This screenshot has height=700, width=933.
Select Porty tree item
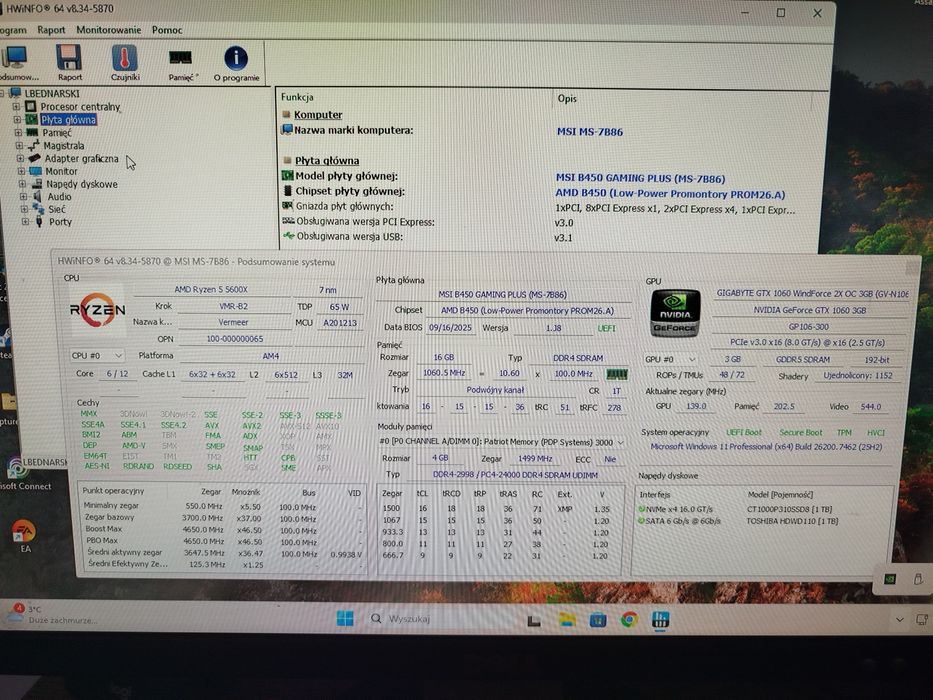(60, 221)
